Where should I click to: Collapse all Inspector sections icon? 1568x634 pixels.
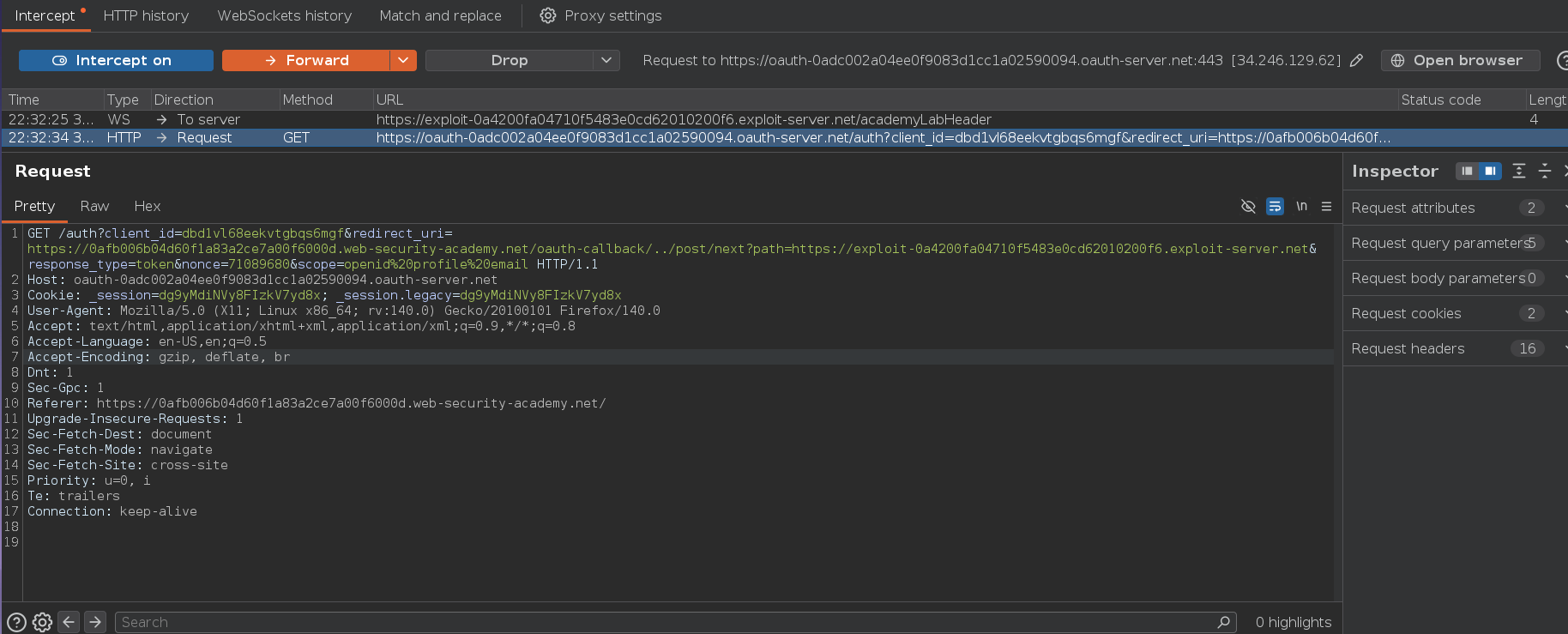pos(1545,171)
